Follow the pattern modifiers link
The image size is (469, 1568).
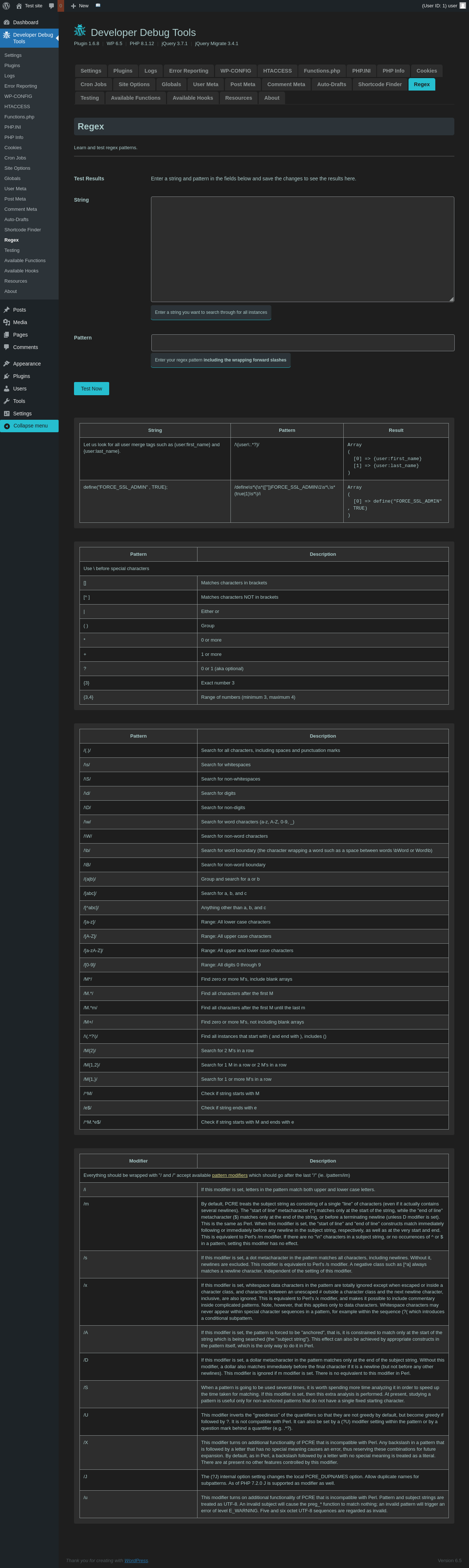pos(229,1175)
